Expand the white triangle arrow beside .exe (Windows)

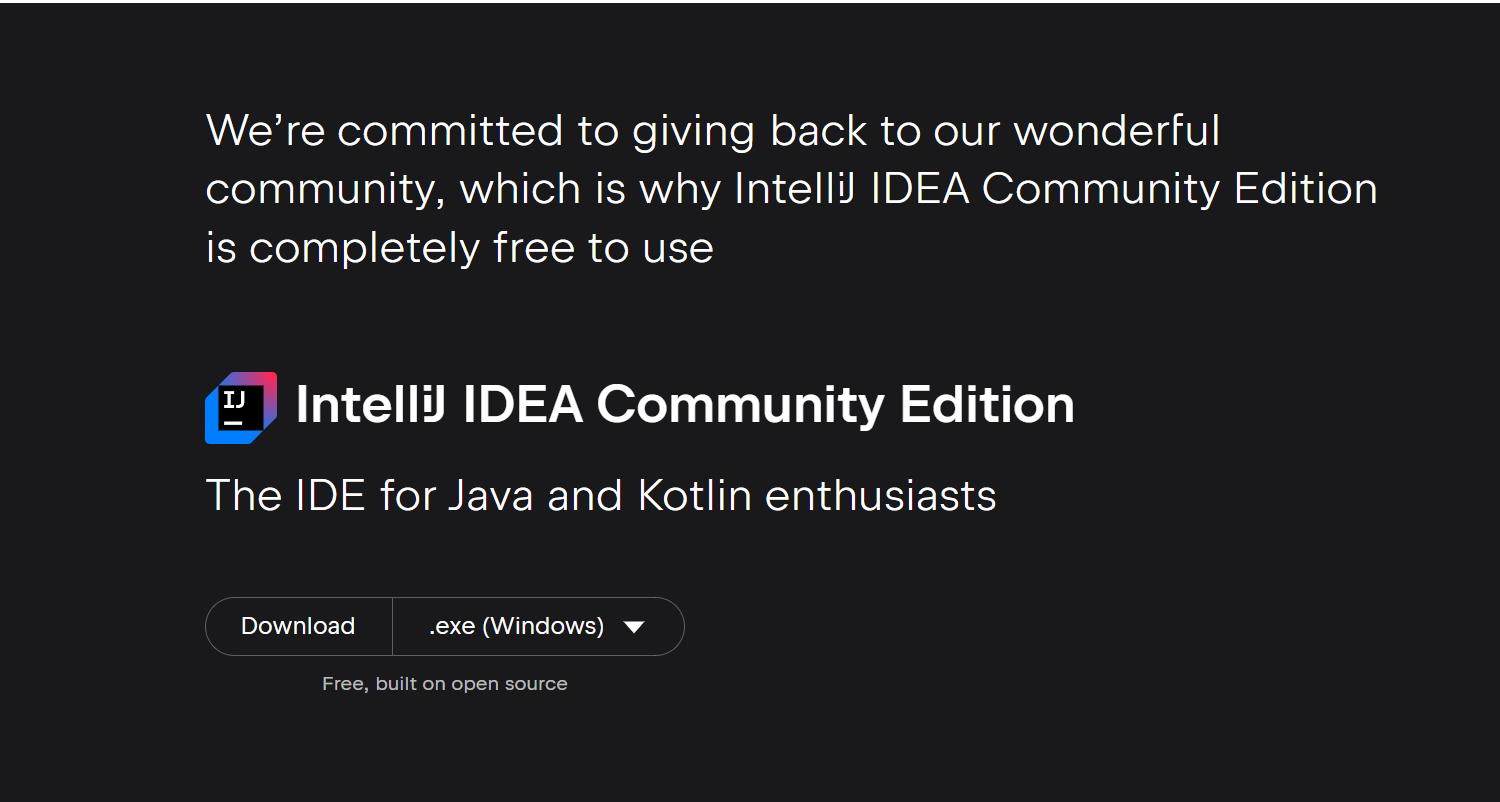(x=633, y=627)
